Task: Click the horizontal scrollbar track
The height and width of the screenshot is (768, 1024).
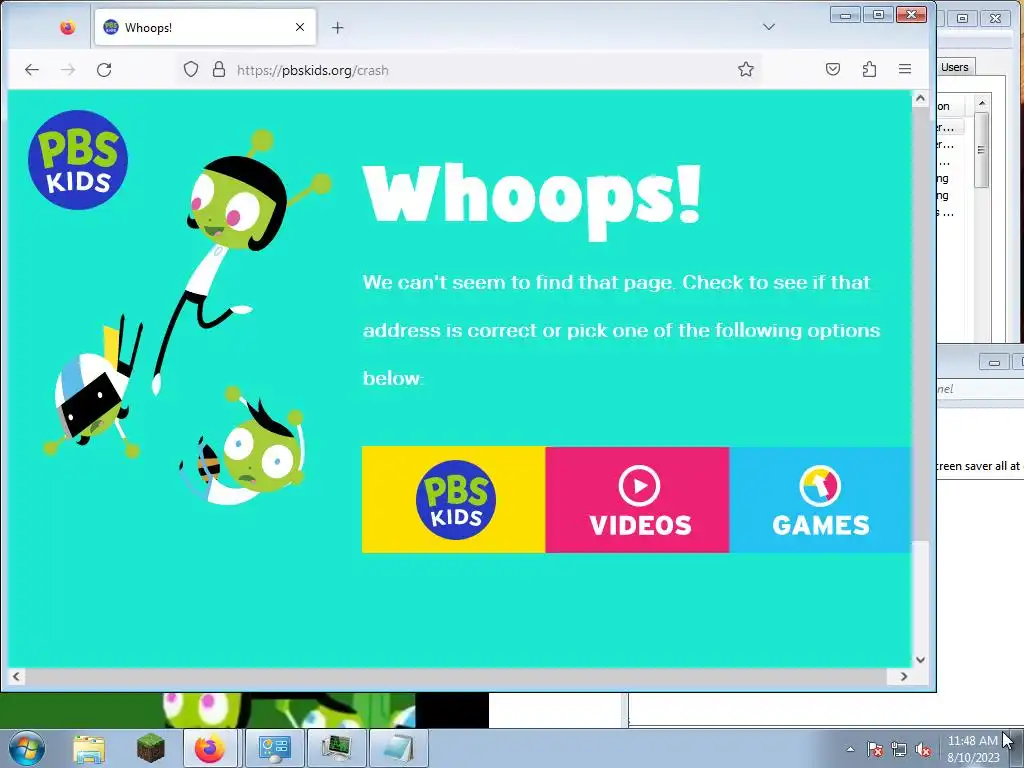Action: click(460, 677)
